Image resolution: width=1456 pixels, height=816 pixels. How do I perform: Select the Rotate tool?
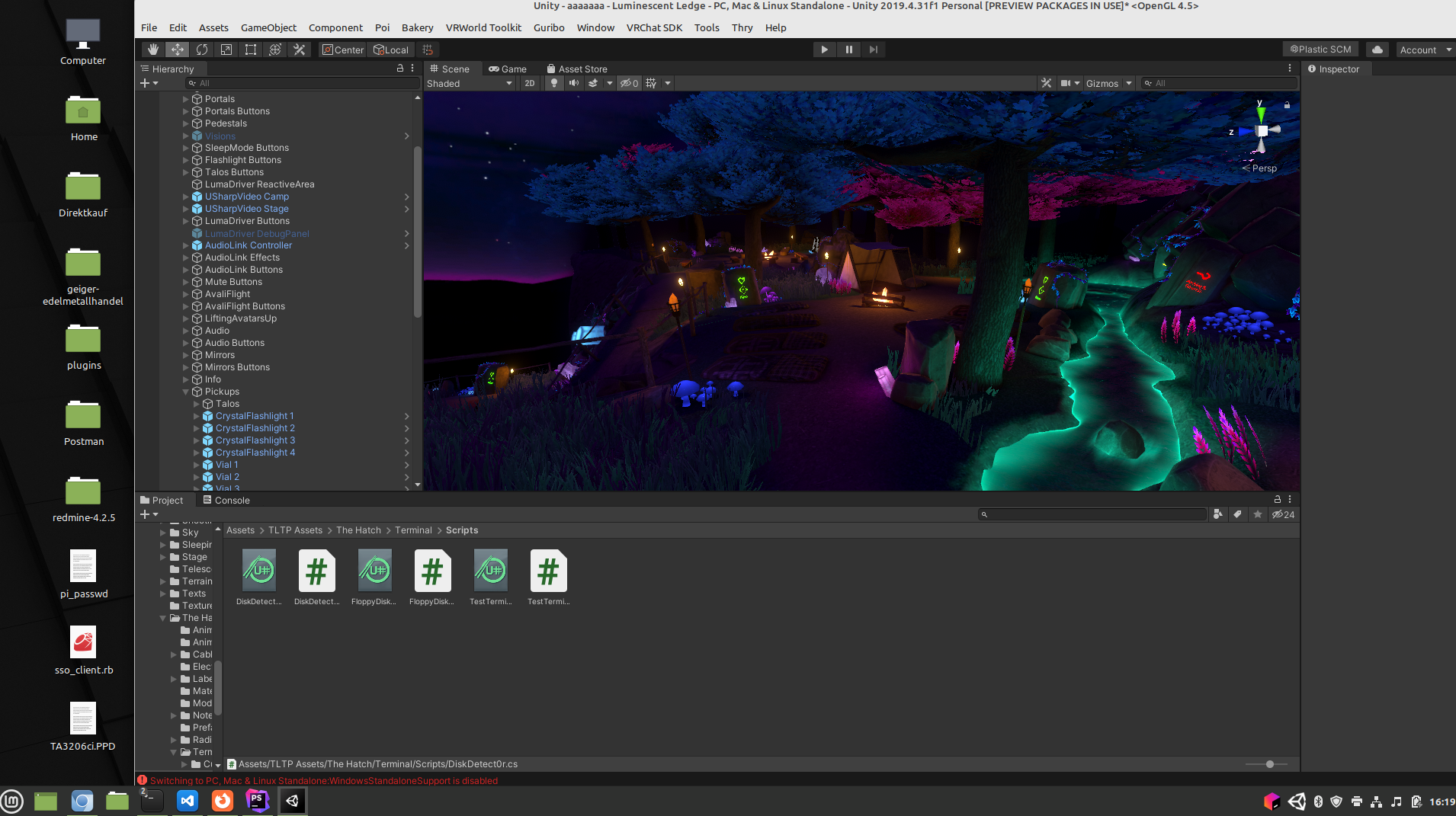(x=202, y=50)
